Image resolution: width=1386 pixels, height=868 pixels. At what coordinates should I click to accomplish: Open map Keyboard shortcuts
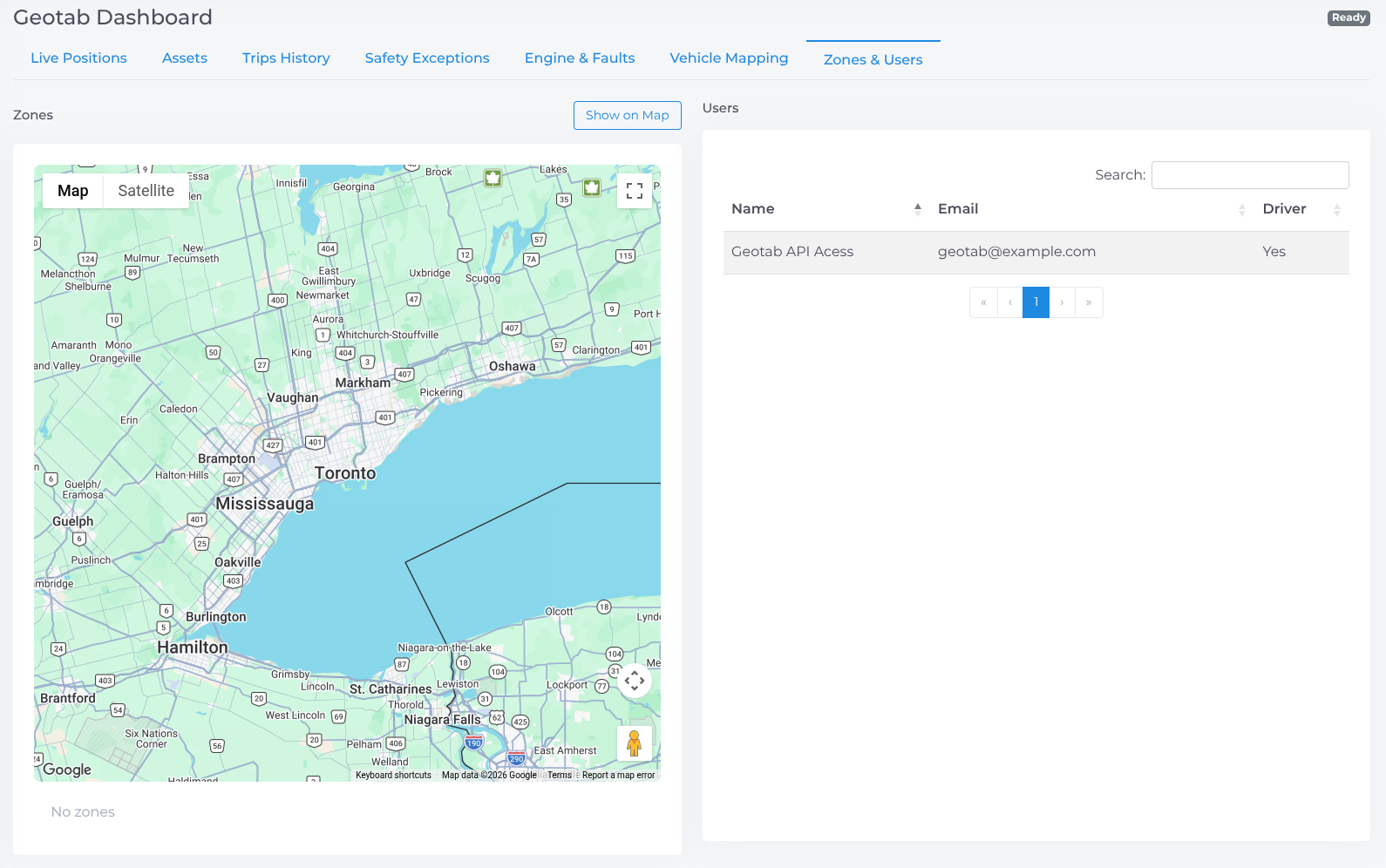[393, 775]
